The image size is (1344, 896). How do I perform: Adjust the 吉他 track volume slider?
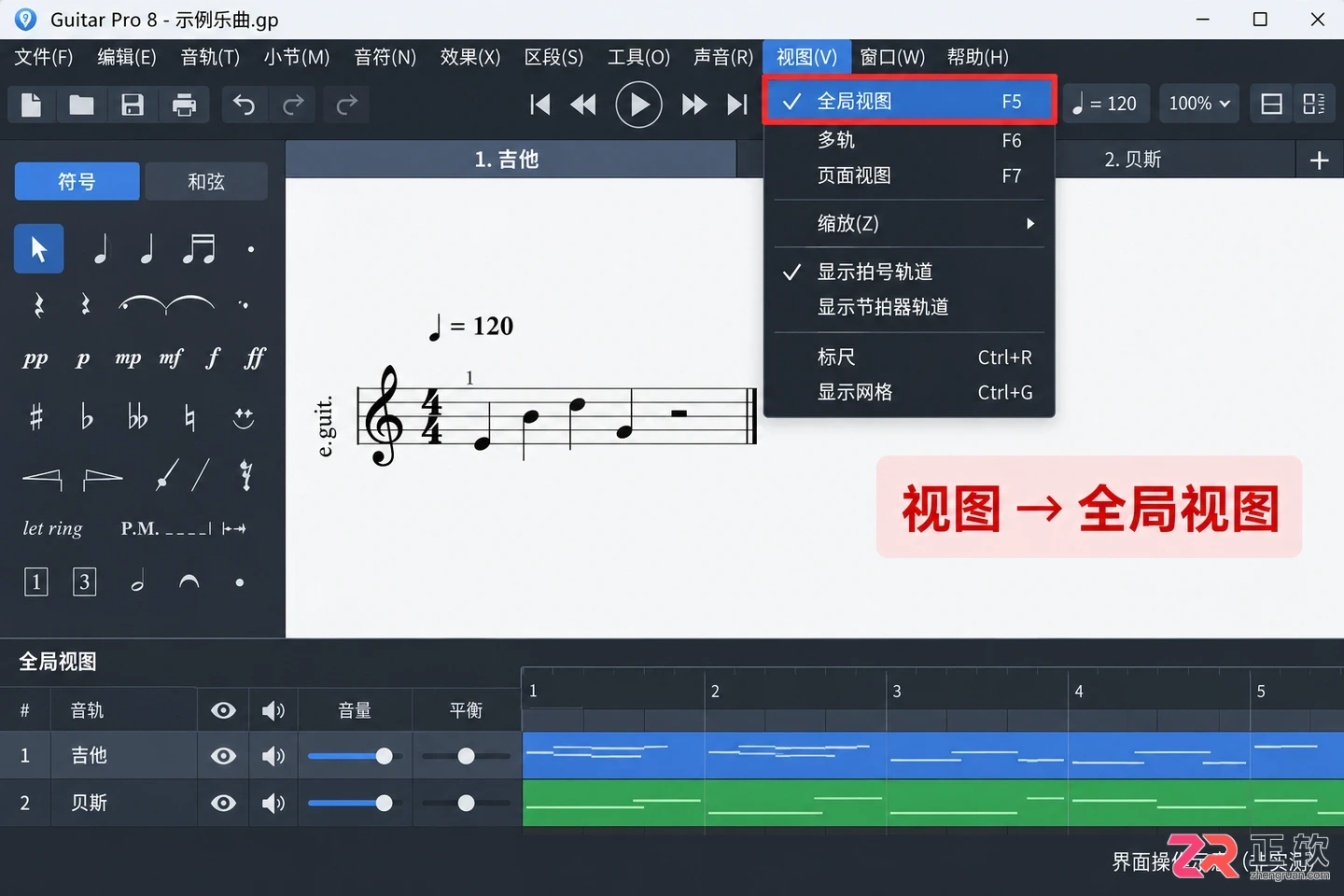coord(354,756)
